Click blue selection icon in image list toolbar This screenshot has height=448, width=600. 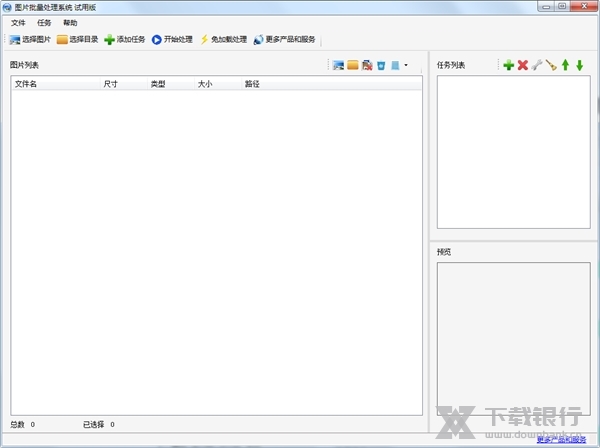coord(395,65)
